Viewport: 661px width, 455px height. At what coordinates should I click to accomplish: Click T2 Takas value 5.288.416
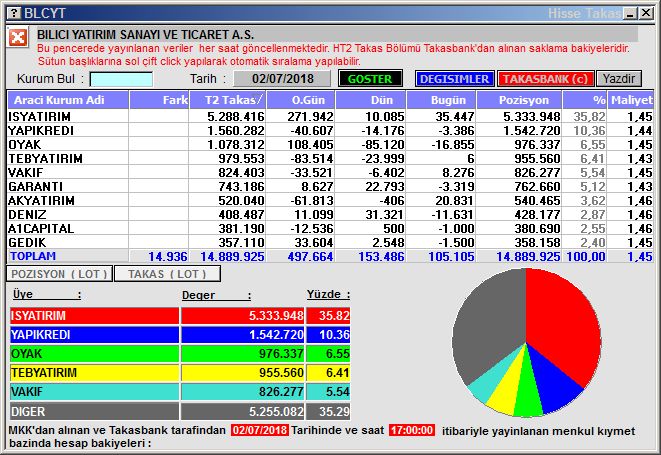(x=236, y=116)
